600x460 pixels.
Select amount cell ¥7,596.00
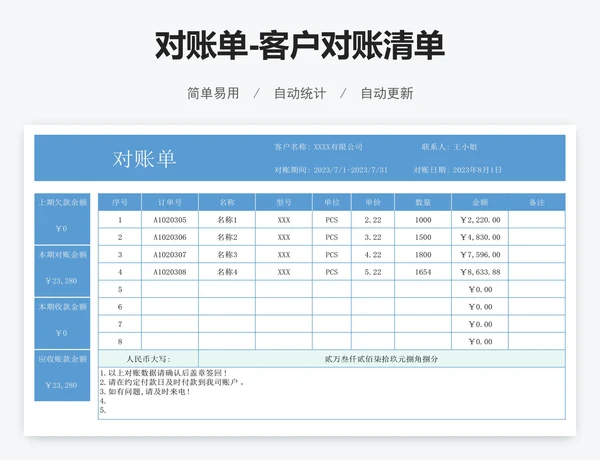pyautogui.click(x=480, y=255)
